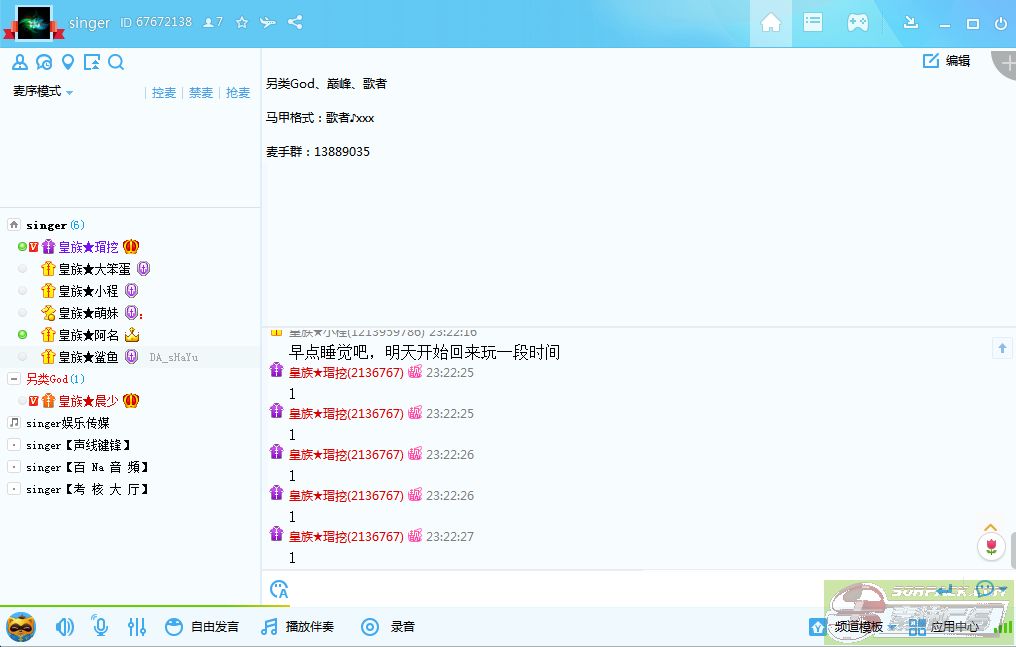This screenshot has height=647, width=1016.
Task: Expand the singer【百 Na 音 频】 channel
Action: click(x=14, y=467)
